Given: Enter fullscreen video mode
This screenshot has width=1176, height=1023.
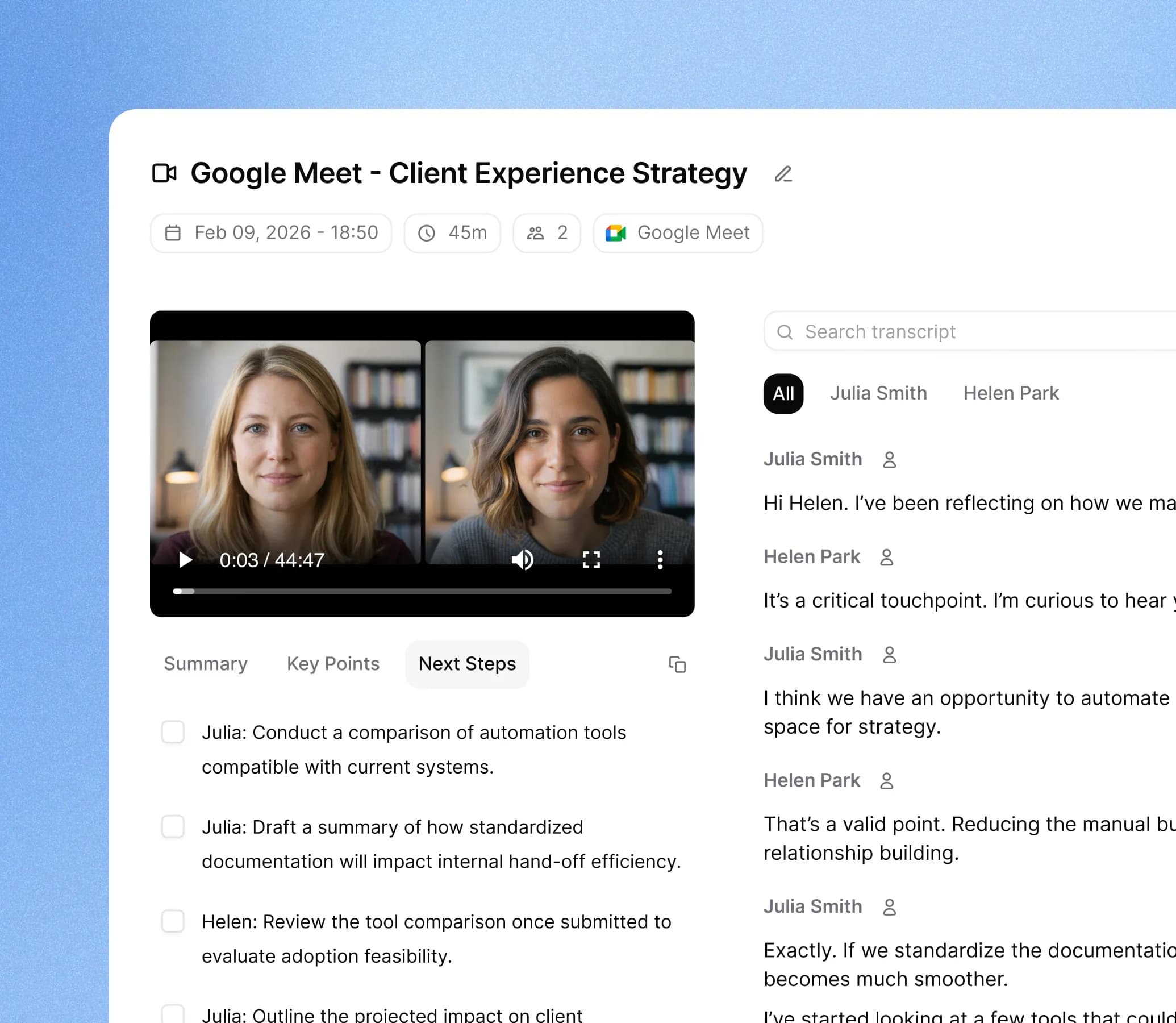Looking at the screenshot, I should click(x=591, y=560).
